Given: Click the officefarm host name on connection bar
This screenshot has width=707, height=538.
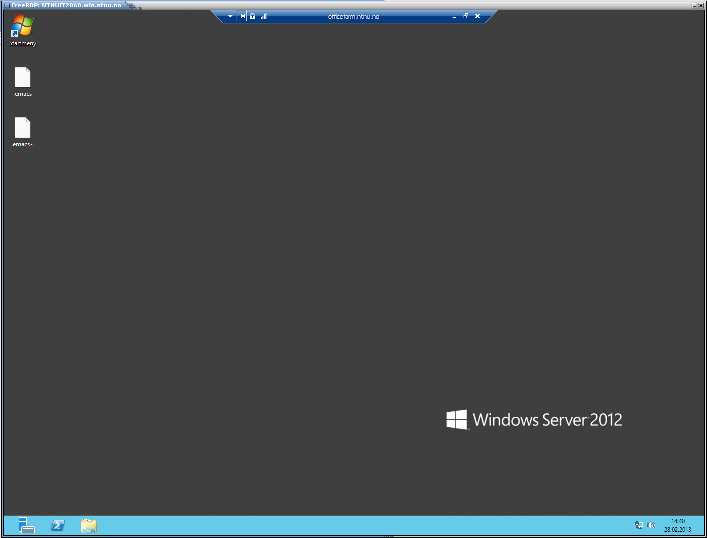Looking at the screenshot, I should pos(353,17).
